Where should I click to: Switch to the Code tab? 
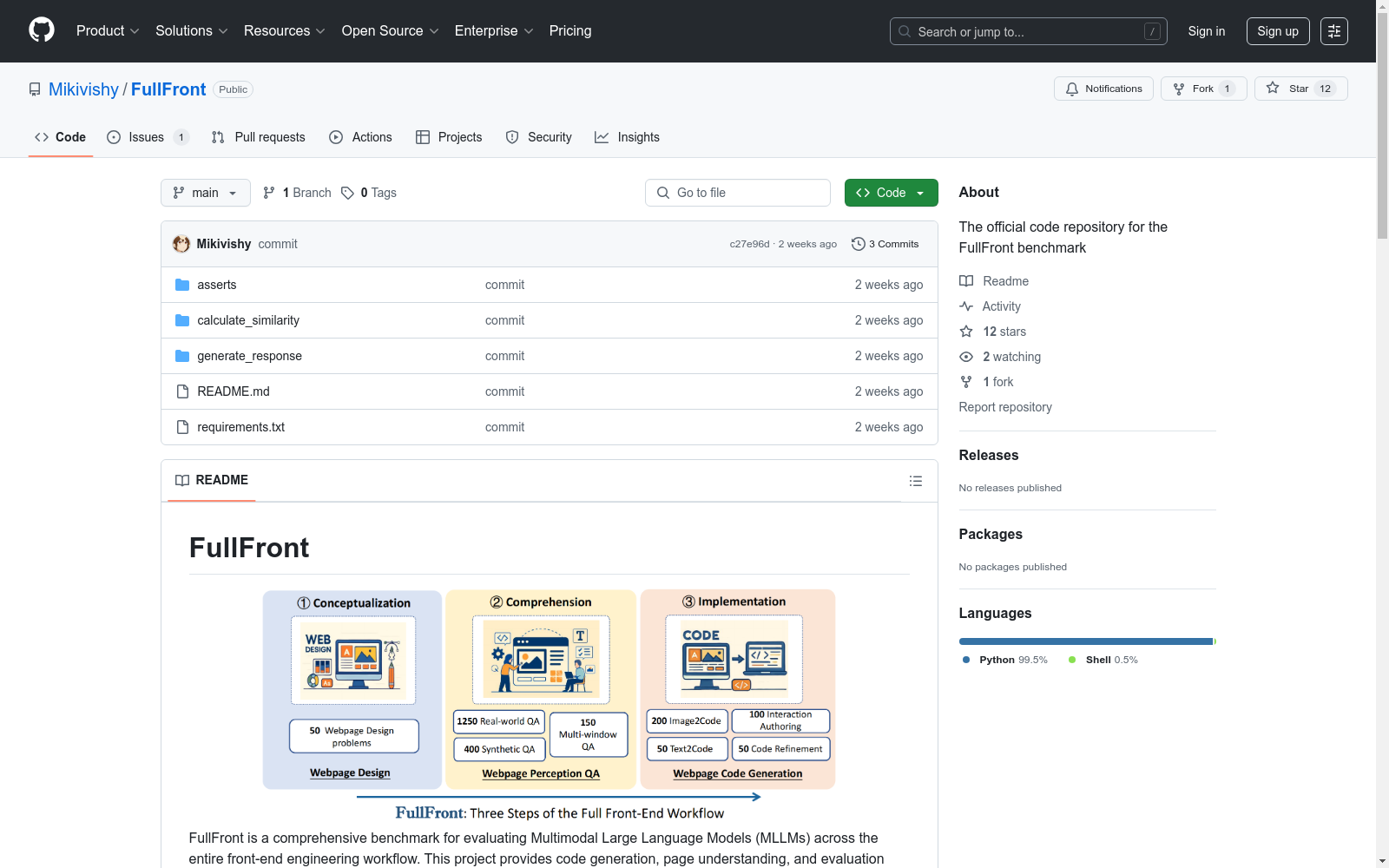click(61, 137)
